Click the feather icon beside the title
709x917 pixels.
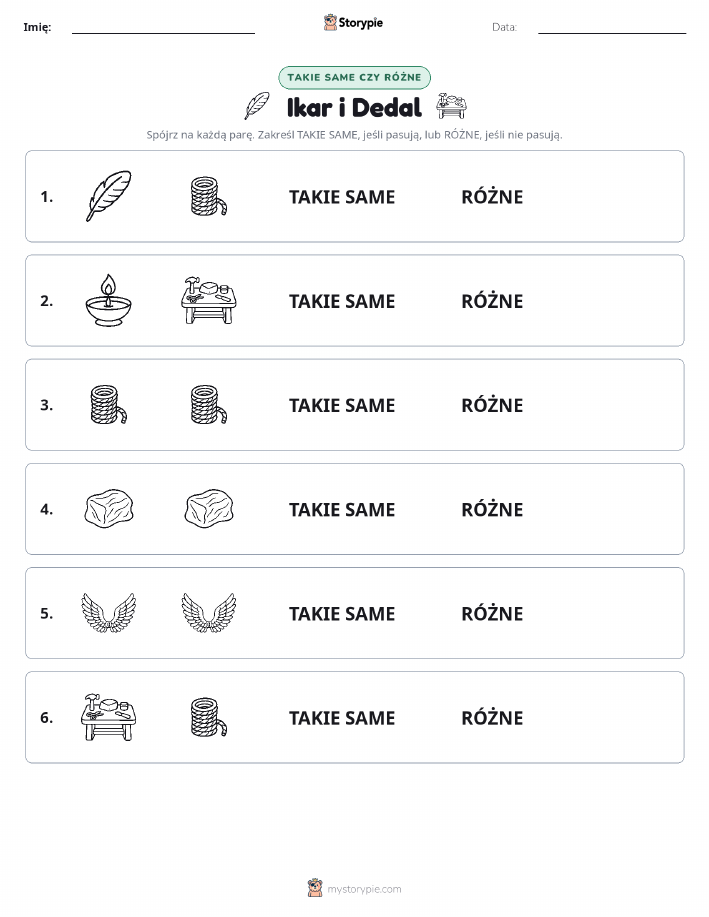click(x=257, y=106)
